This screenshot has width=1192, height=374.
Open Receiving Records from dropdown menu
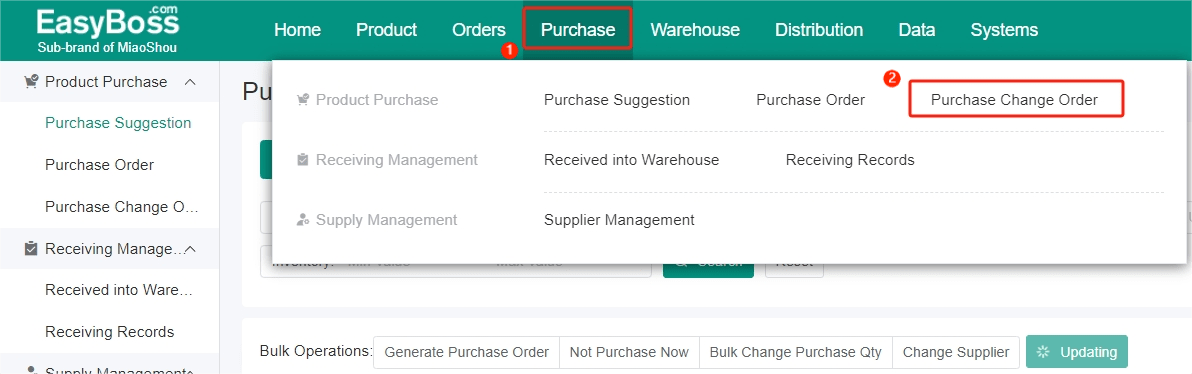point(850,160)
